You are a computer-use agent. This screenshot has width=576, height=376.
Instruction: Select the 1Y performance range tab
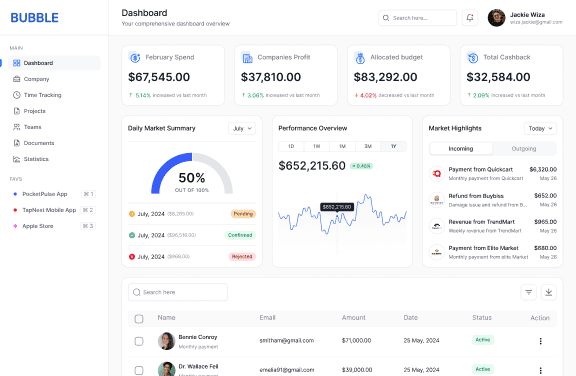tap(393, 146)
